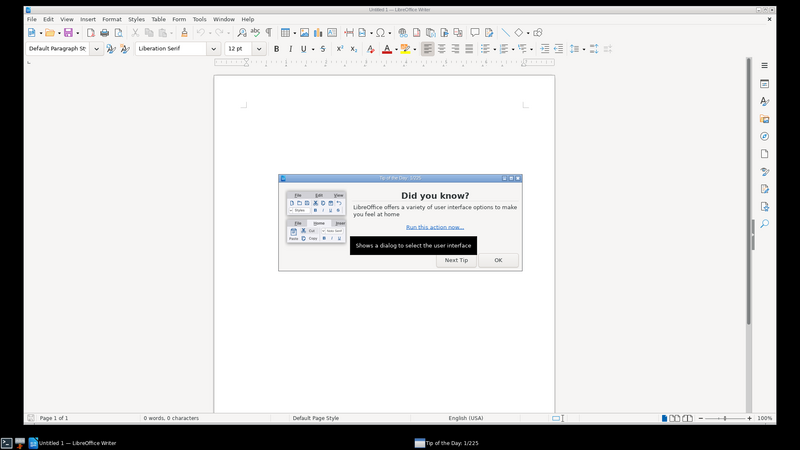The height and width of the screenshot is (450, 800).
Task: Follow the 'Run this action now...' link
Action: [x=435, y=227]
